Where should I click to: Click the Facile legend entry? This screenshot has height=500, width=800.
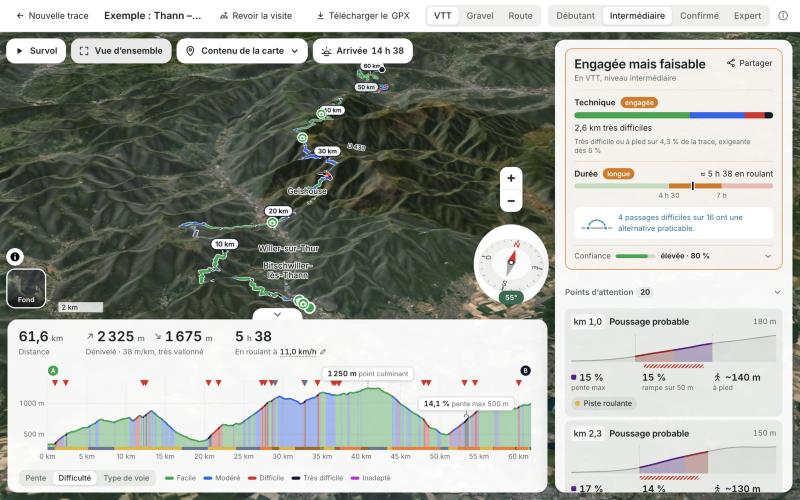click(181, 478)
